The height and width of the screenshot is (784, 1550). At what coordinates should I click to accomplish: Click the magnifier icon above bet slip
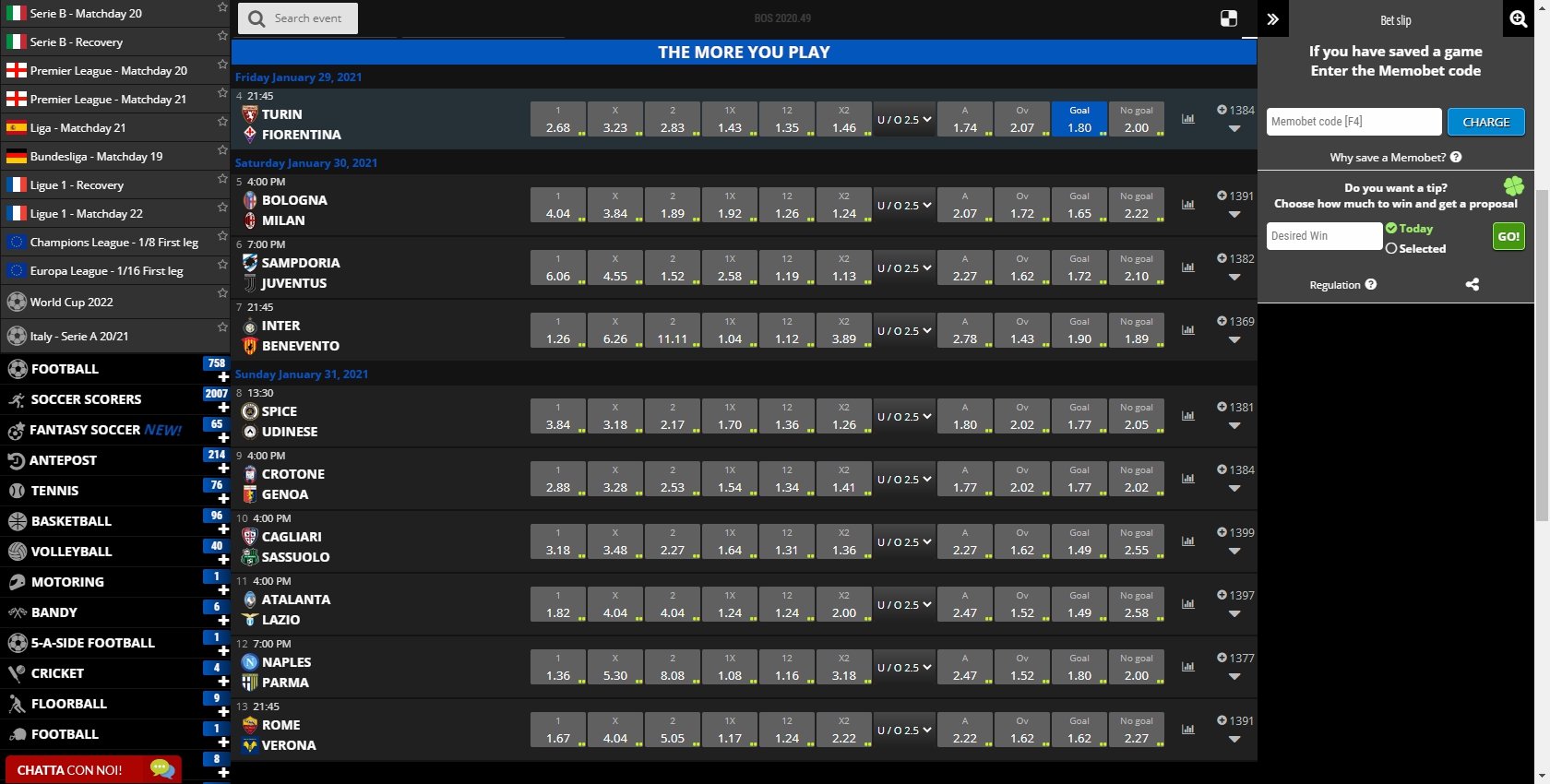(1518, 18)
